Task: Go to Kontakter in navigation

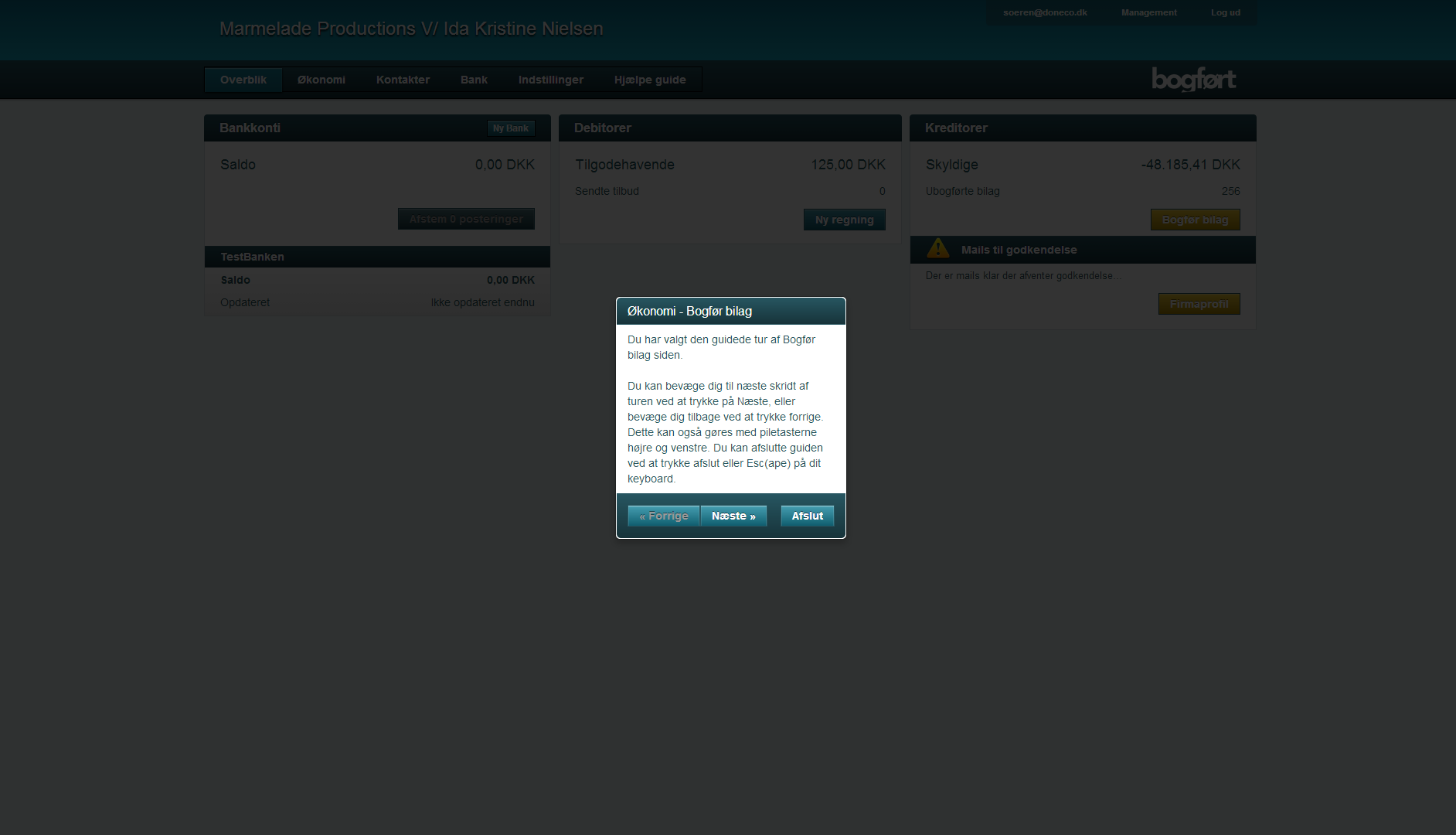Action: coord(403,80)
